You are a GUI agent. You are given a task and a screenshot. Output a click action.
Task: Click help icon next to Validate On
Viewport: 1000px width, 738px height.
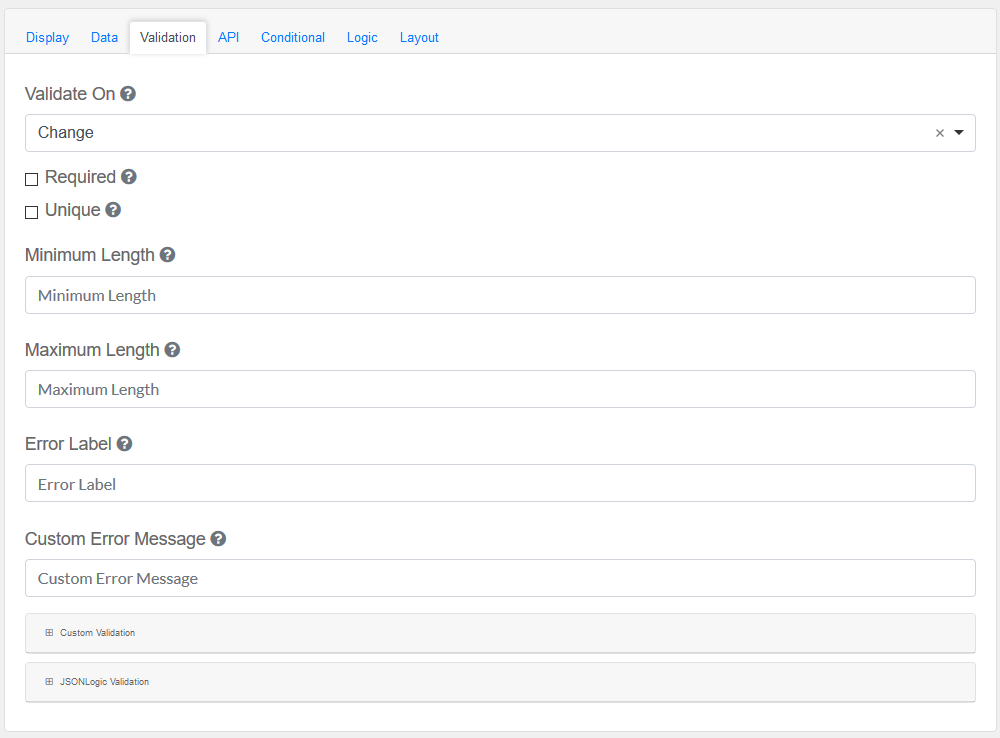pyautogui.click(x=128, y=94)
